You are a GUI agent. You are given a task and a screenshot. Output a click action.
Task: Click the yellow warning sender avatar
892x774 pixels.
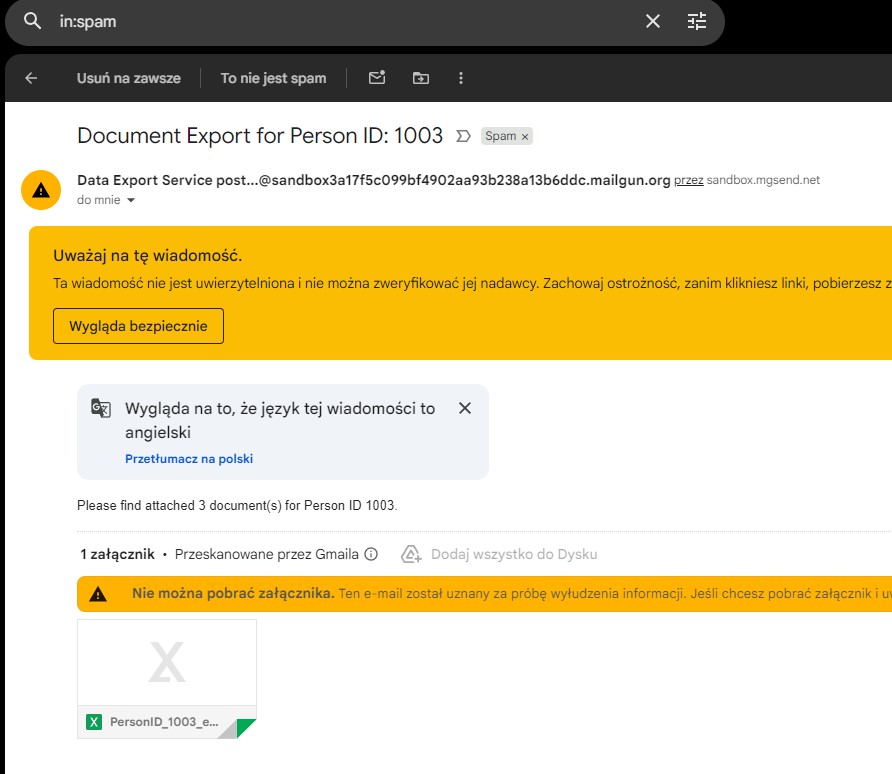point(41,190)
